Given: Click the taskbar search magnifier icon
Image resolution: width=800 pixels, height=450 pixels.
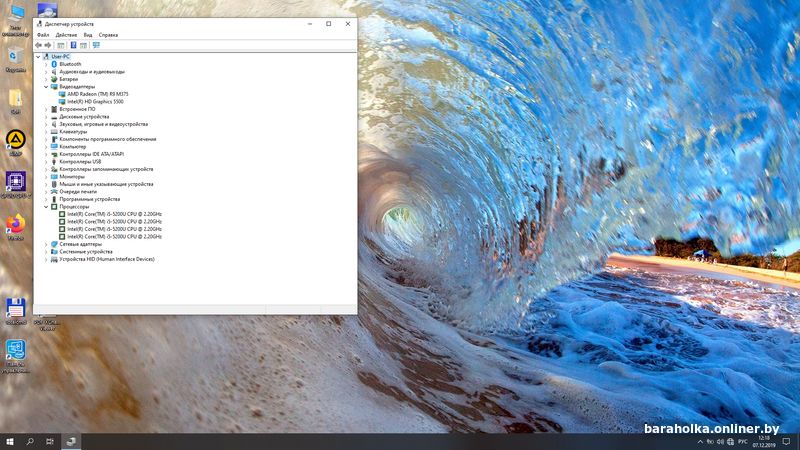Looking at the screenshot, I should pos(30,441).
